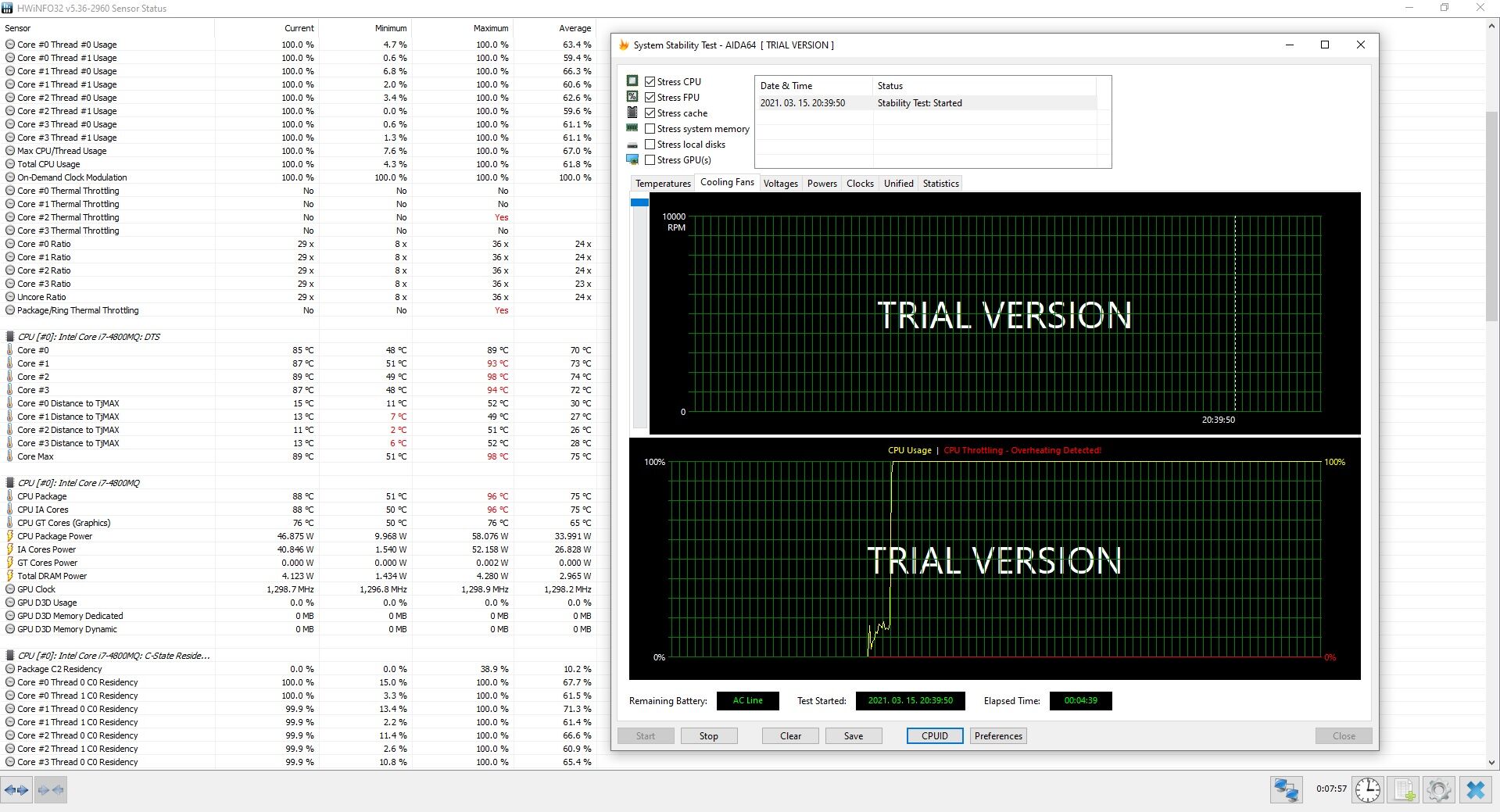The height and width of the screenshot is (812, 1500).
Task: Open the CPUID panel
Action: tap(935, 736)
